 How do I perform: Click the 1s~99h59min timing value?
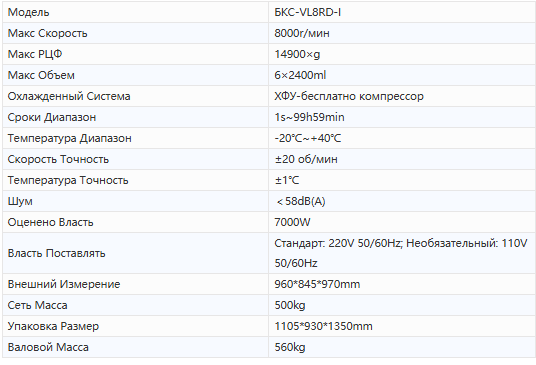pos(309,117)
